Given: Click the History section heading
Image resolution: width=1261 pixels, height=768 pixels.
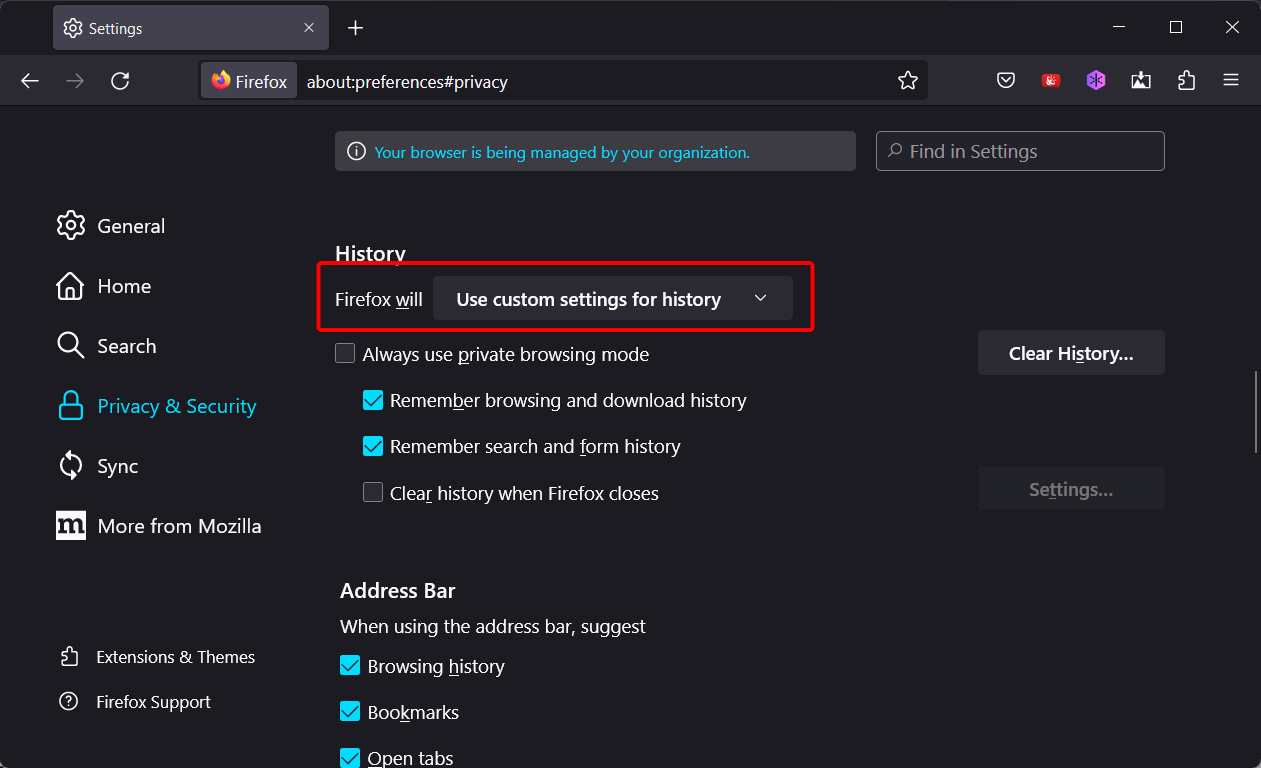Looking at the screenshot, I should pyautogui.click(x=370, y=254).
